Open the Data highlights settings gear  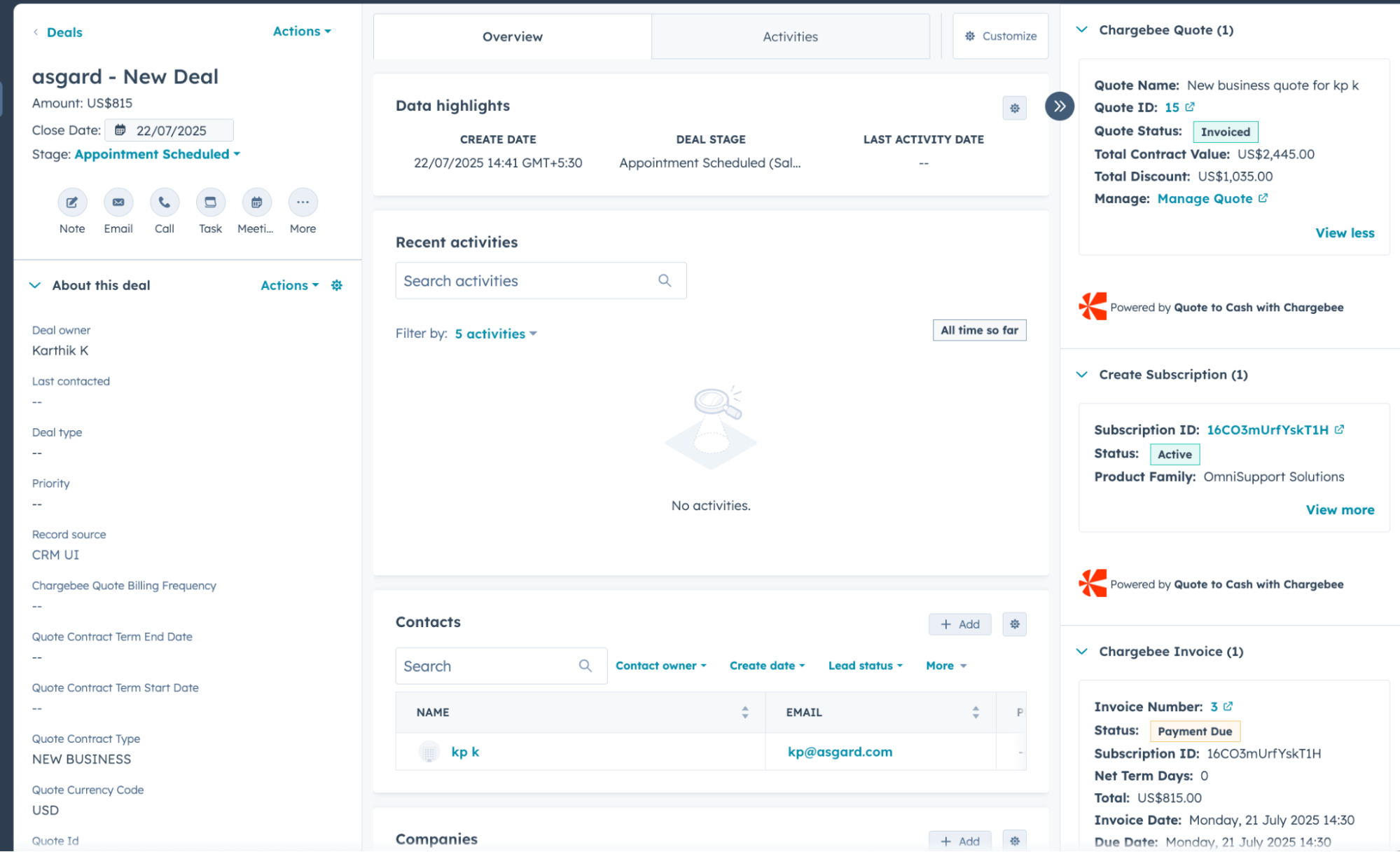1014,108
